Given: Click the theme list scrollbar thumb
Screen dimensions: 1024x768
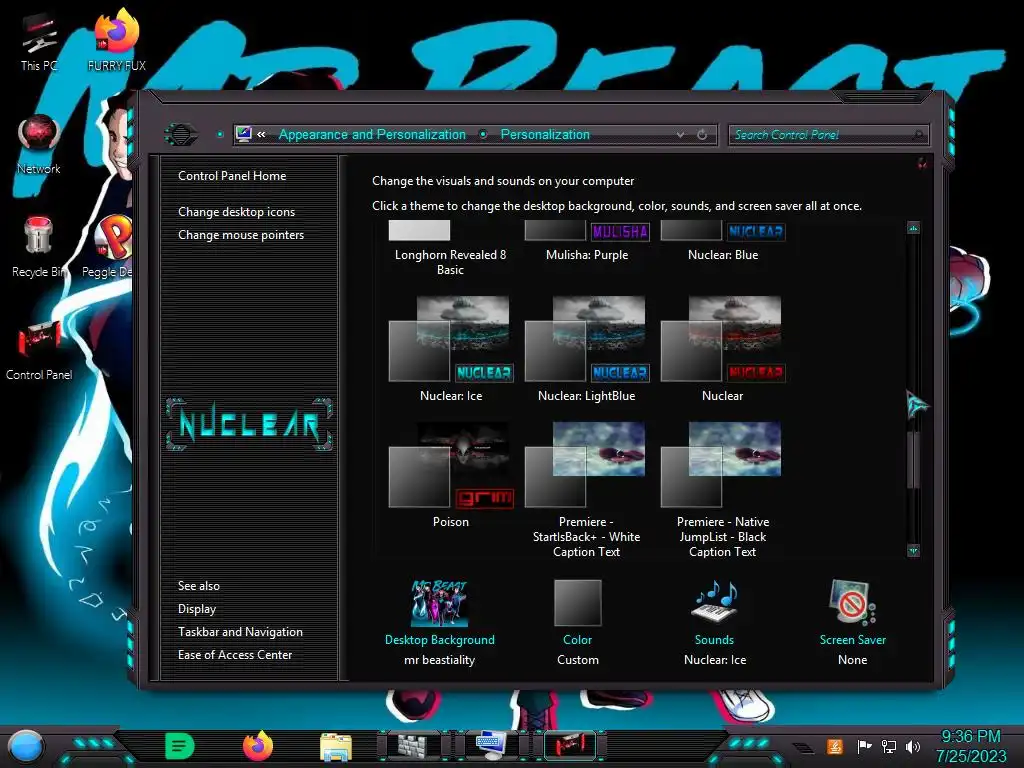Looking at the screenshot, I should tap(913, 459).
